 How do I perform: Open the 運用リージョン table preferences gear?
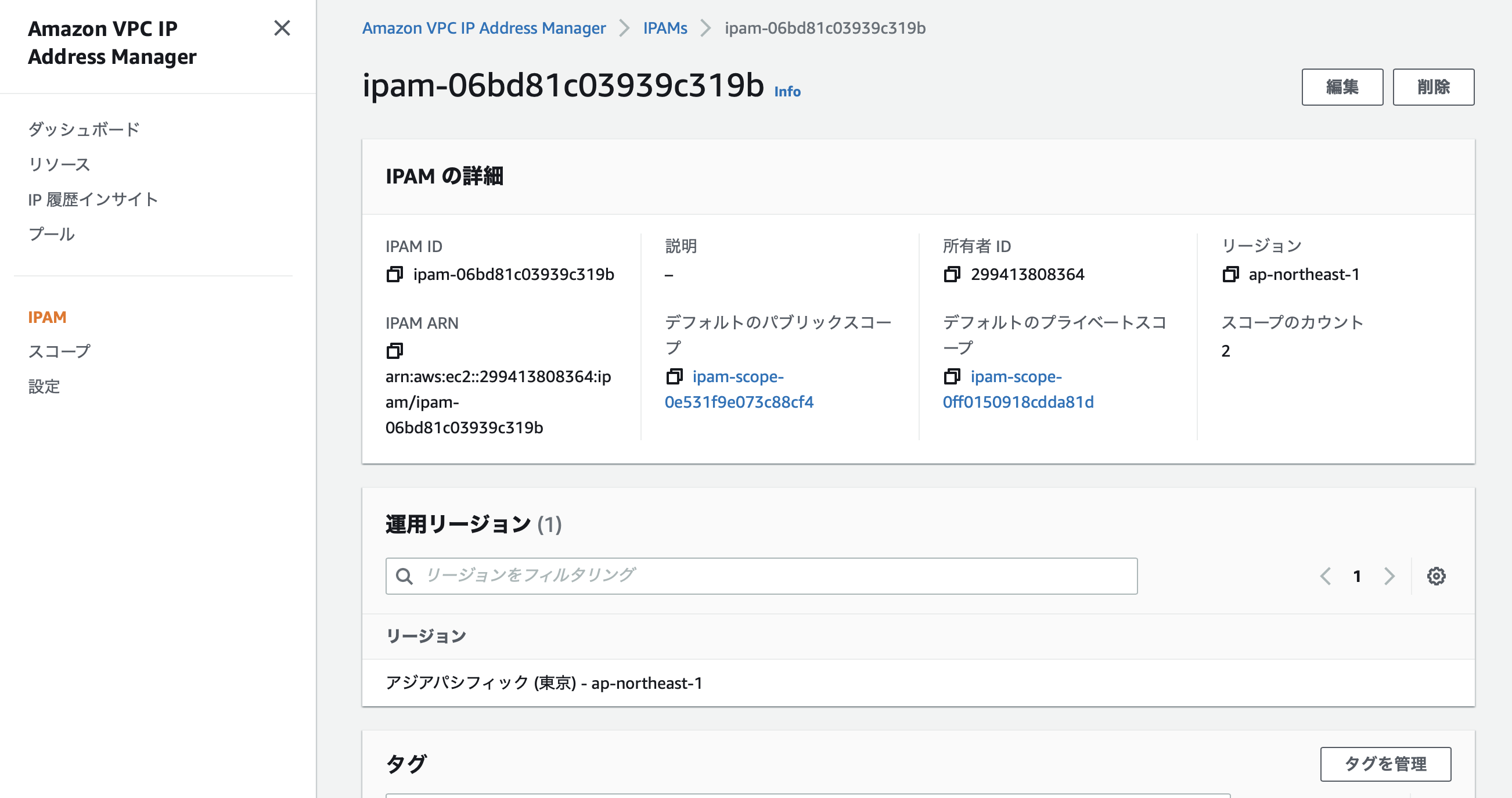(x=1435, y=576)
